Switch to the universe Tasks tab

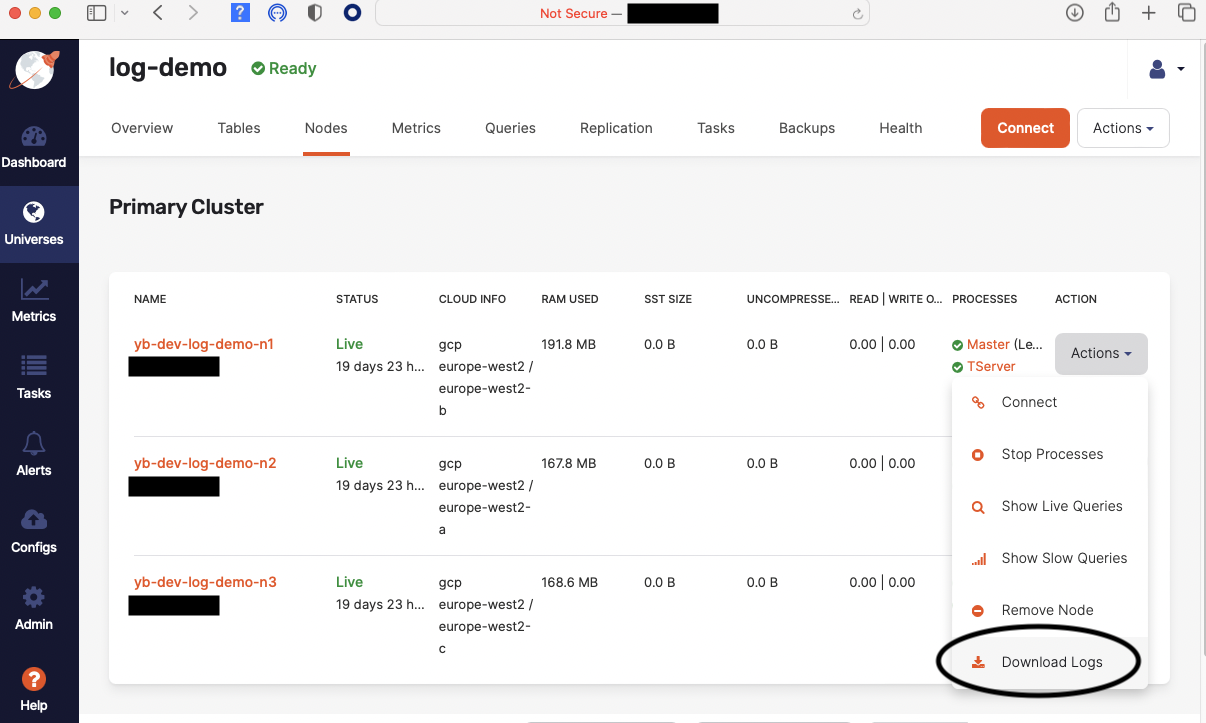coord(716,128)
